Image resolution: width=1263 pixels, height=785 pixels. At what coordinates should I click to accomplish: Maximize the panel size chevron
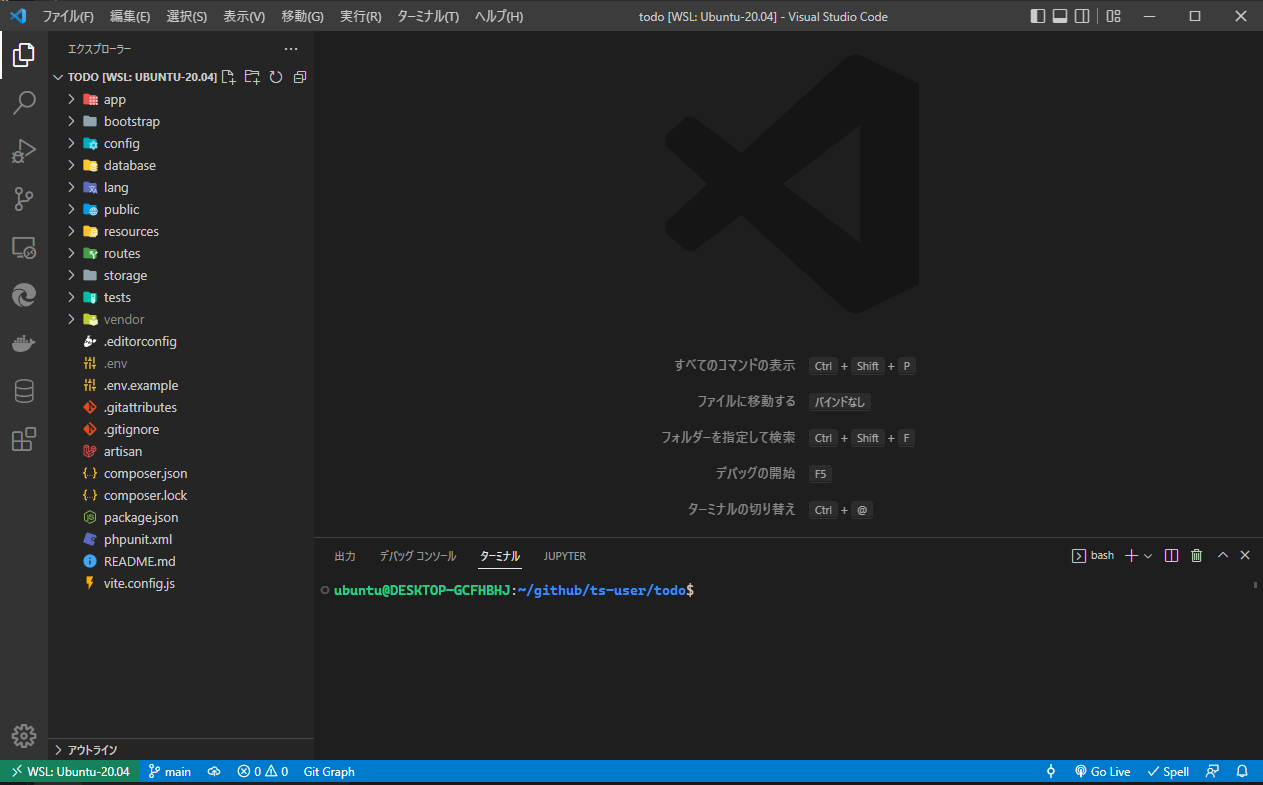1222,555
